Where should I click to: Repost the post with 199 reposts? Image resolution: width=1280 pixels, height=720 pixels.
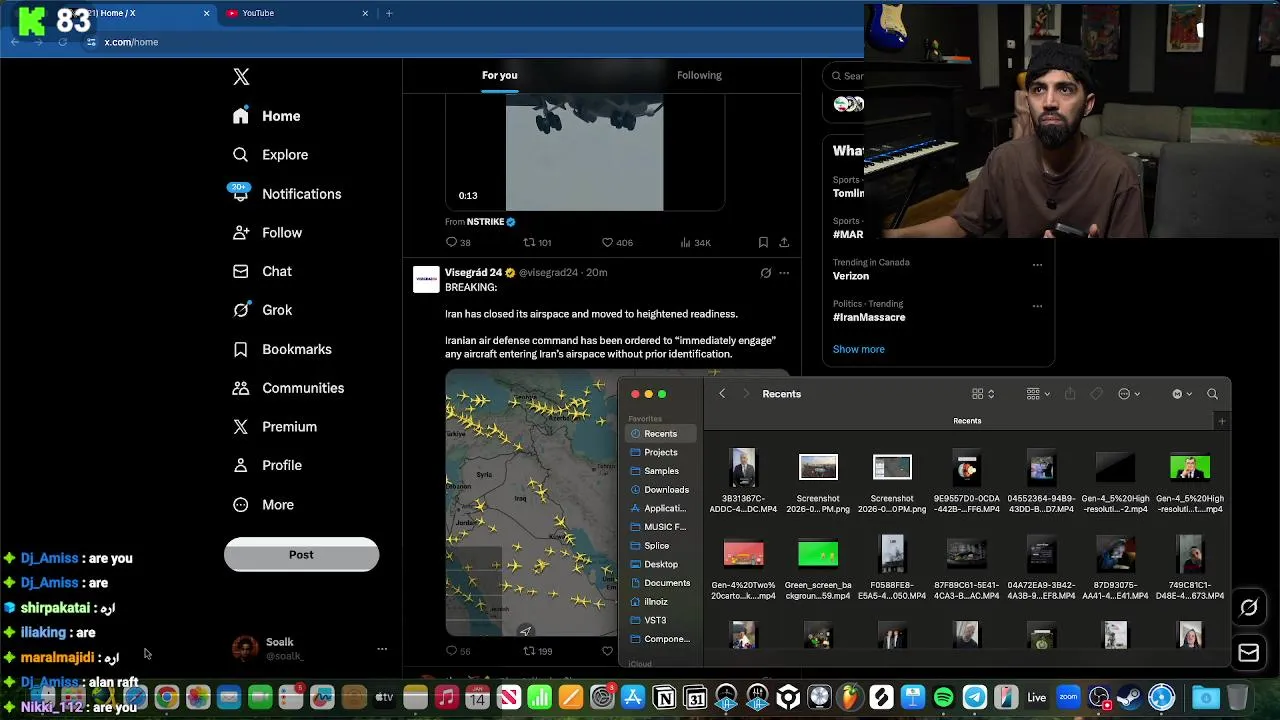pyautogui.click(x=537, y=651)
